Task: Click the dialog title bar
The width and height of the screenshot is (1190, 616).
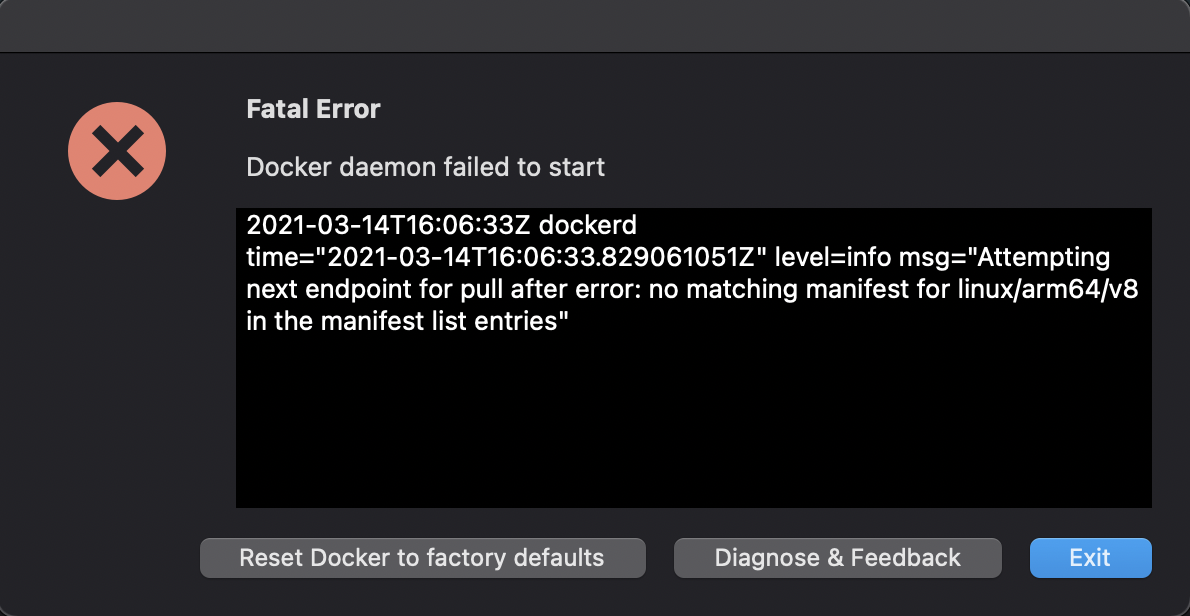Action: pyautogui.click(x=595, y=25)
